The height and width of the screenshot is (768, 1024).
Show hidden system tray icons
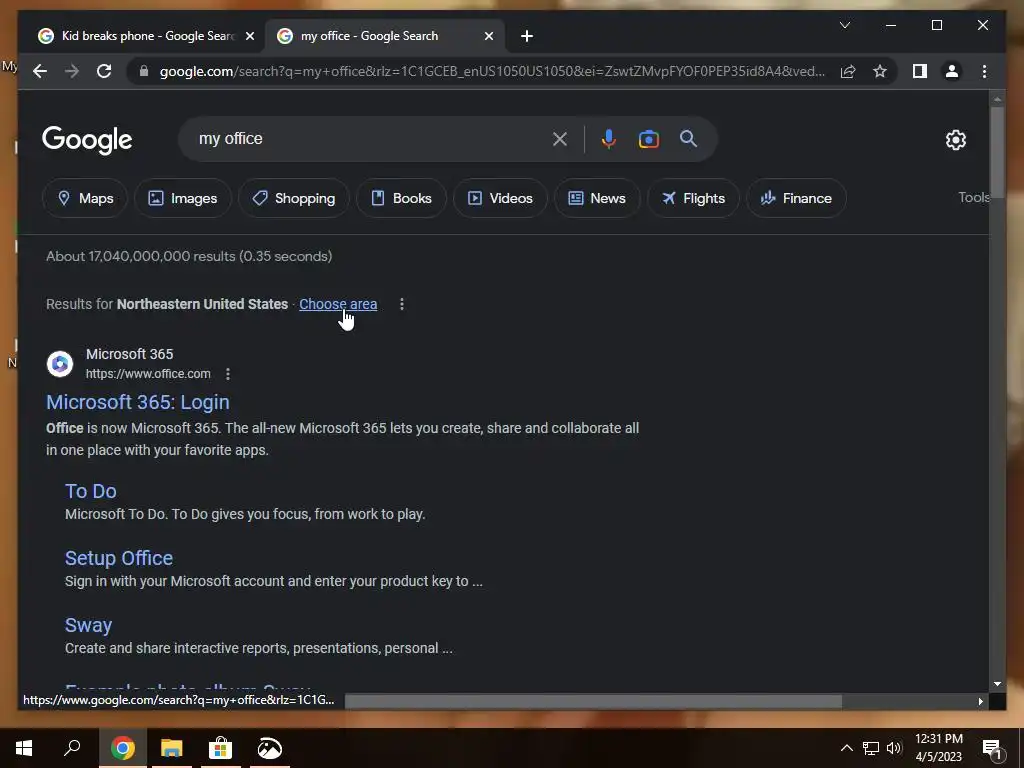(846, 748)
